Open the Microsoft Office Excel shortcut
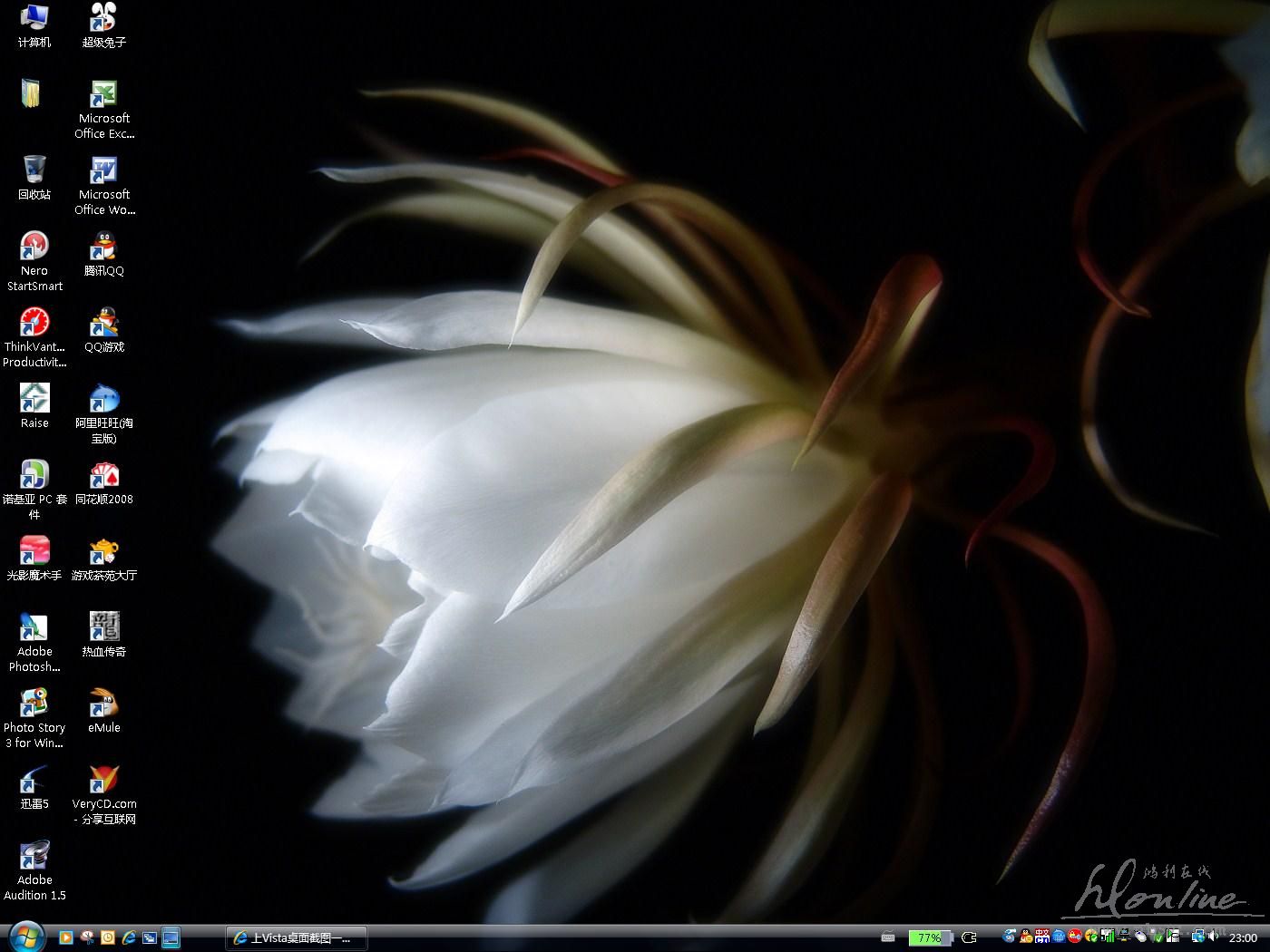 103,95
